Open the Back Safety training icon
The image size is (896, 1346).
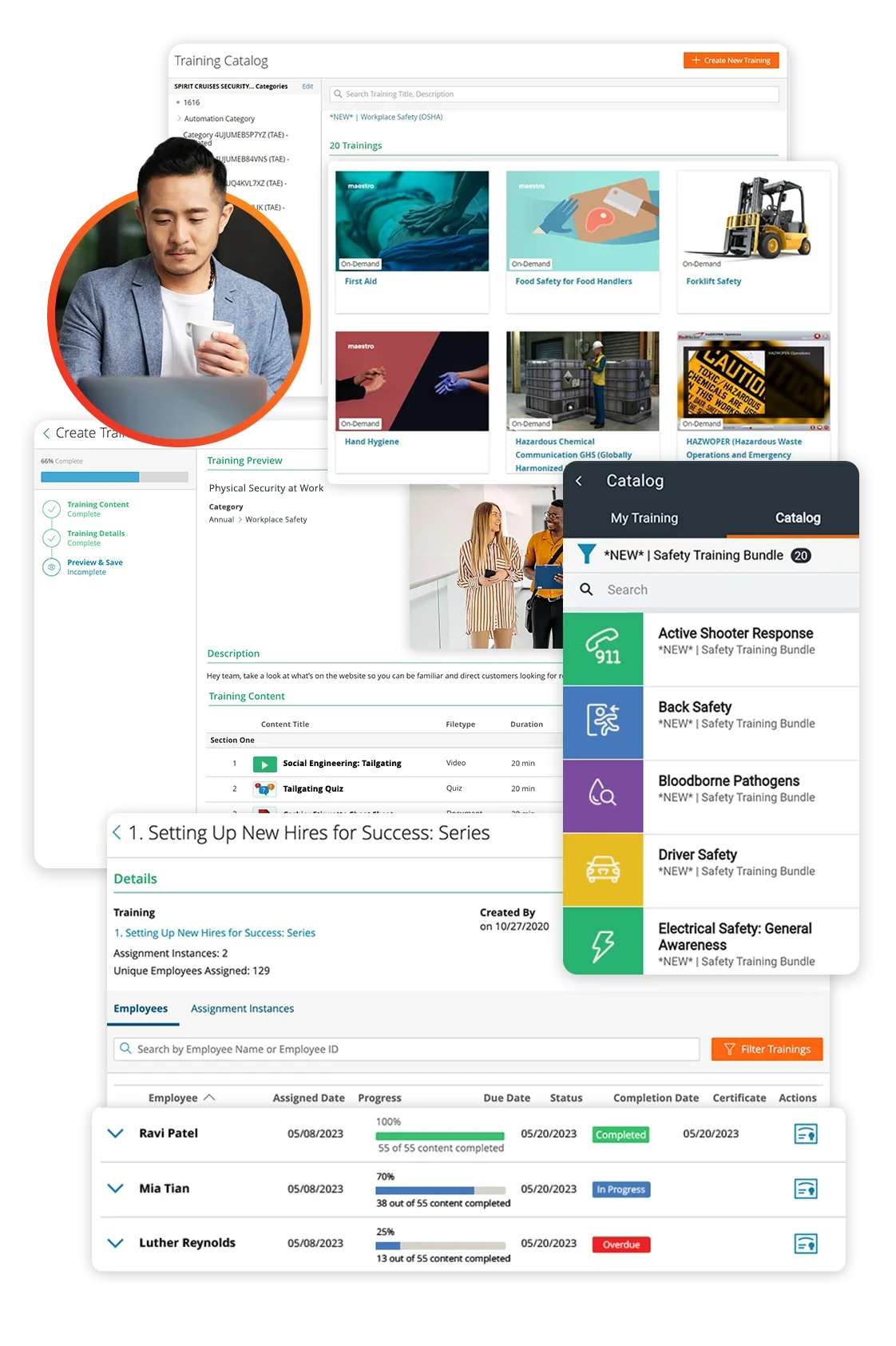(x=603, y=721)
